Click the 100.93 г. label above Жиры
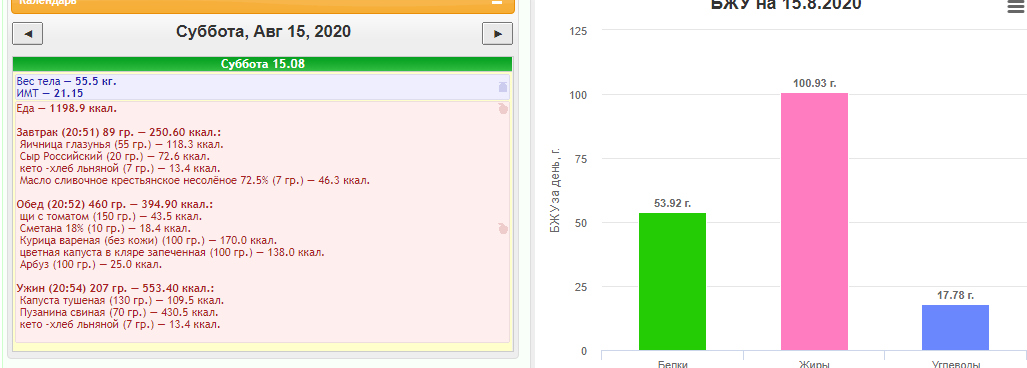The image size is (1027, 368). pyautogui.click(x=815, y=83)
